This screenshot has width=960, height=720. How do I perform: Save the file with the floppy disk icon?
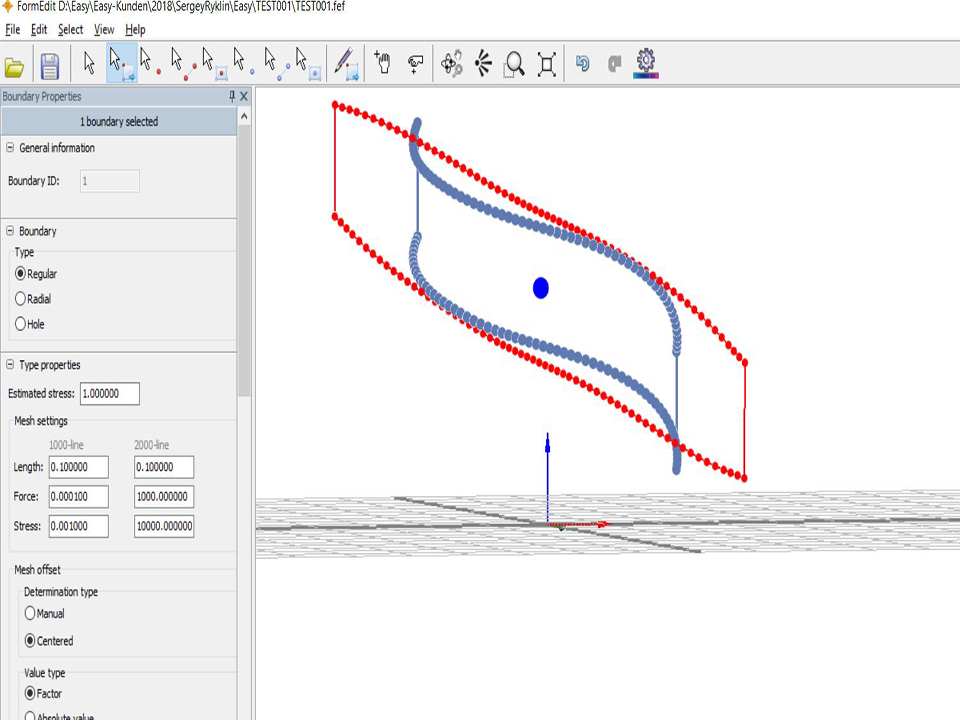click(x=49, y=66)
